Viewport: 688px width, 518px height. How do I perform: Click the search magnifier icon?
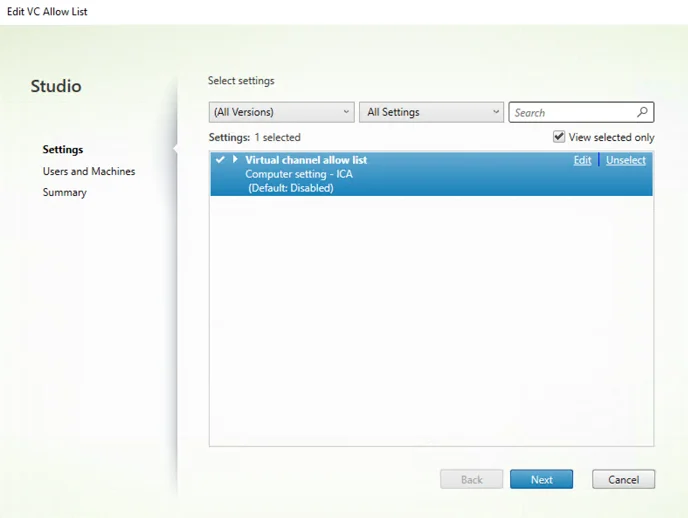point(642,113)
